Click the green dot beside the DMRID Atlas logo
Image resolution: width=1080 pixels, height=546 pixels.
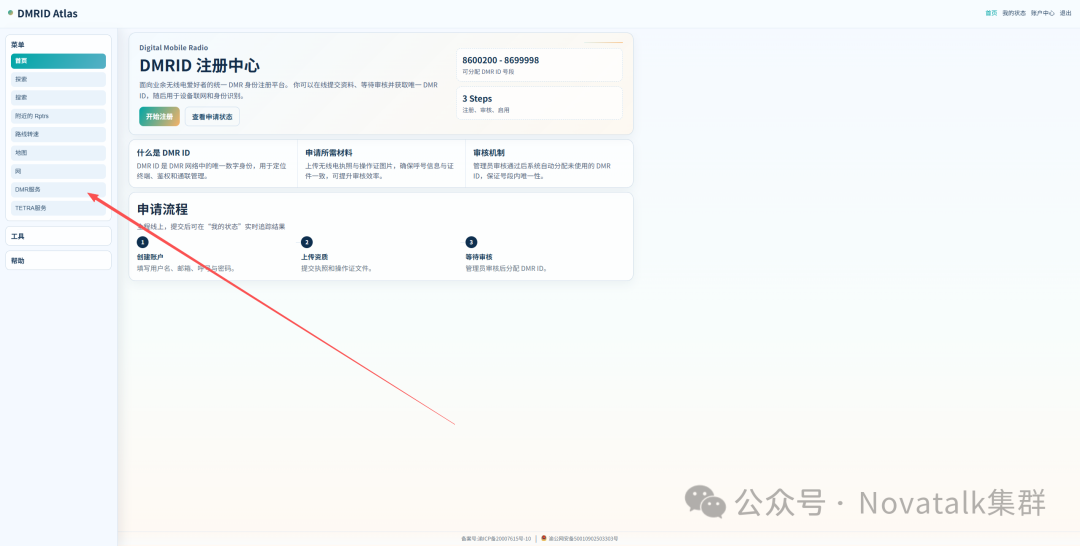click(x=10, y=13)
